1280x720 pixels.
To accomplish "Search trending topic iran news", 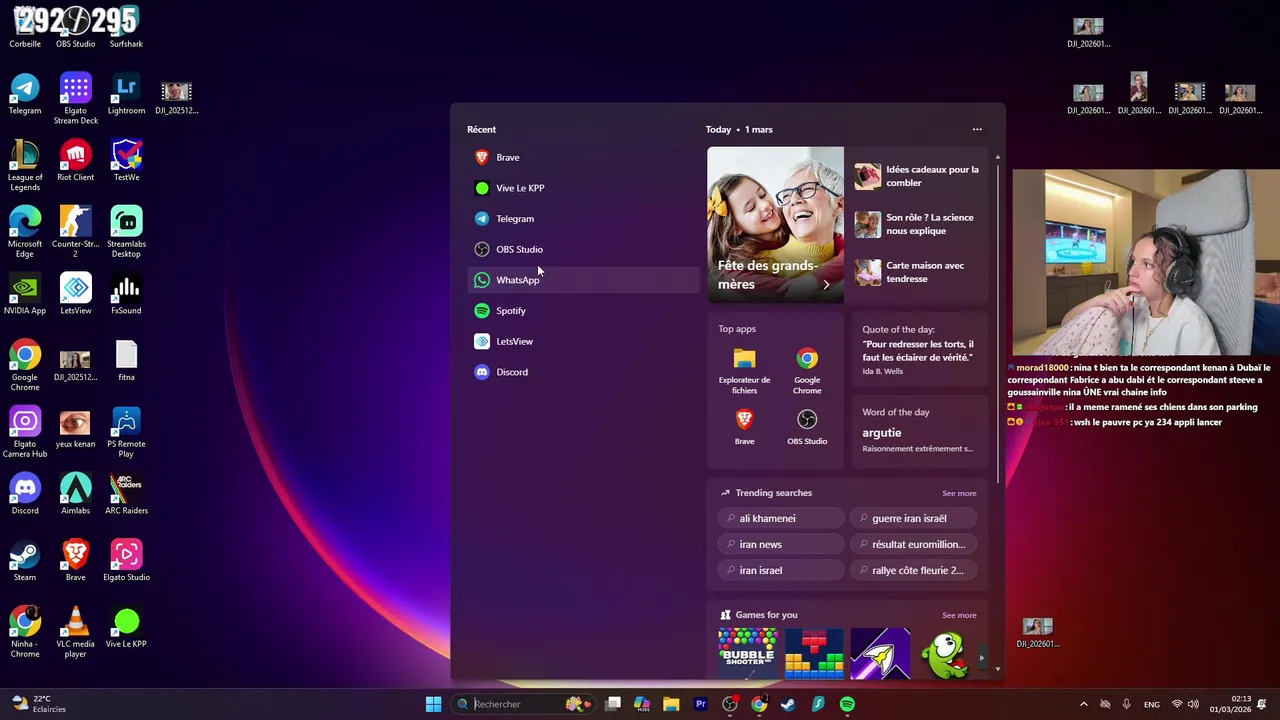I will click(781, 544).
